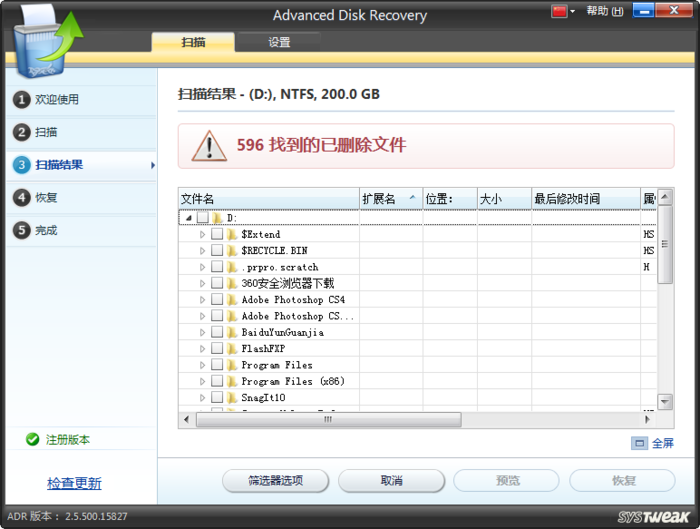Go to step 4 恢复
The height and width of the screenshot is (529, 700).
pos(81,197)
